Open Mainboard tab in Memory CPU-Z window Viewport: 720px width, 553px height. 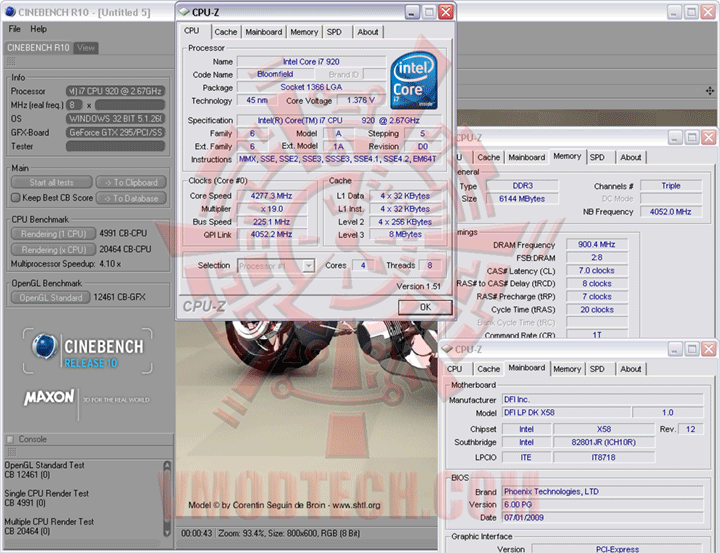pyautogui.click(x=527, y=158)
